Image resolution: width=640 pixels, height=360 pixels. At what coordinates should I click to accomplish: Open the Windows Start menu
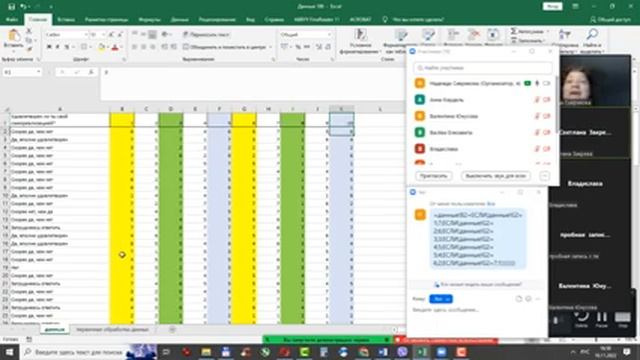(9, 352)
